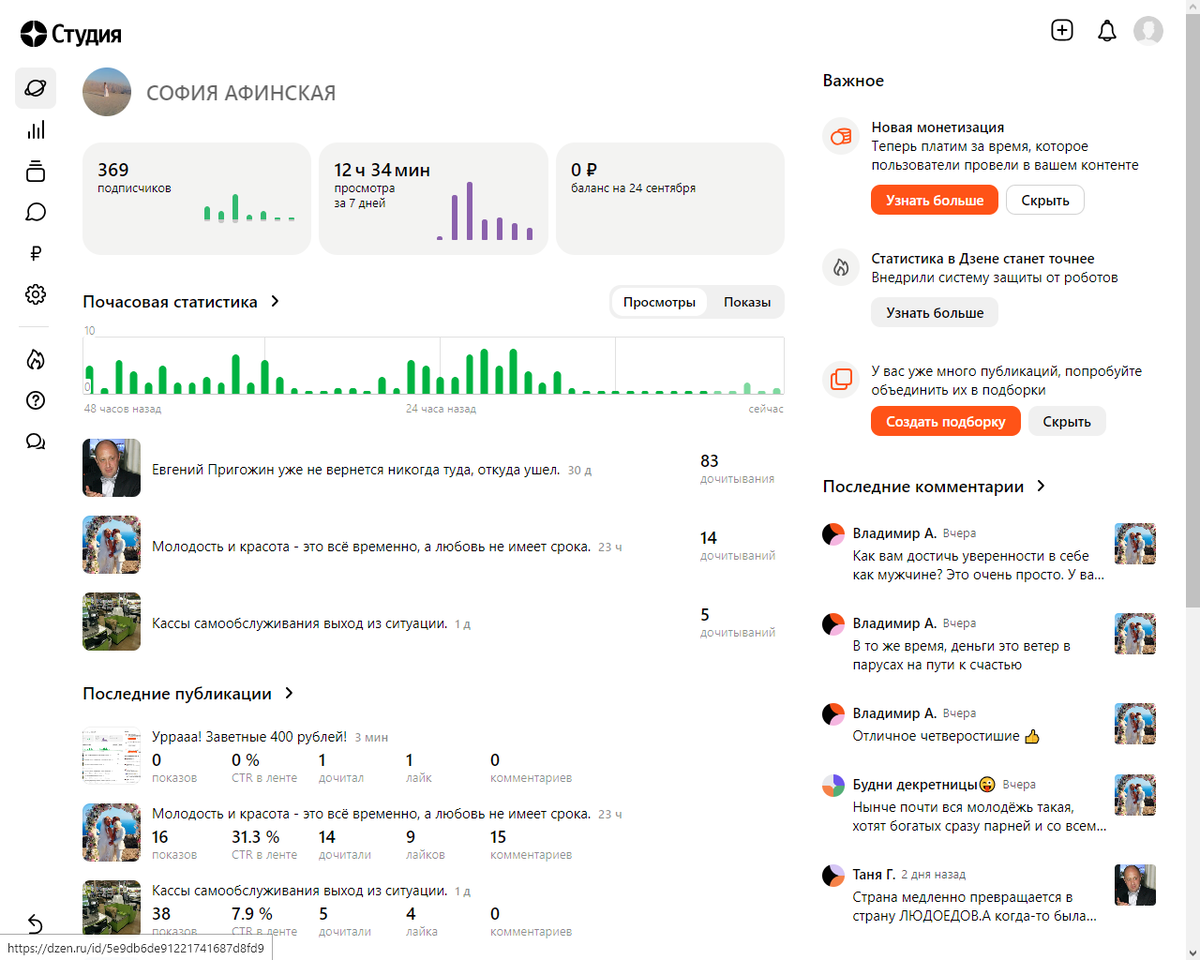
Task: Open comment В то же время, деньги это ветер
Action: (x=962, y=655)
